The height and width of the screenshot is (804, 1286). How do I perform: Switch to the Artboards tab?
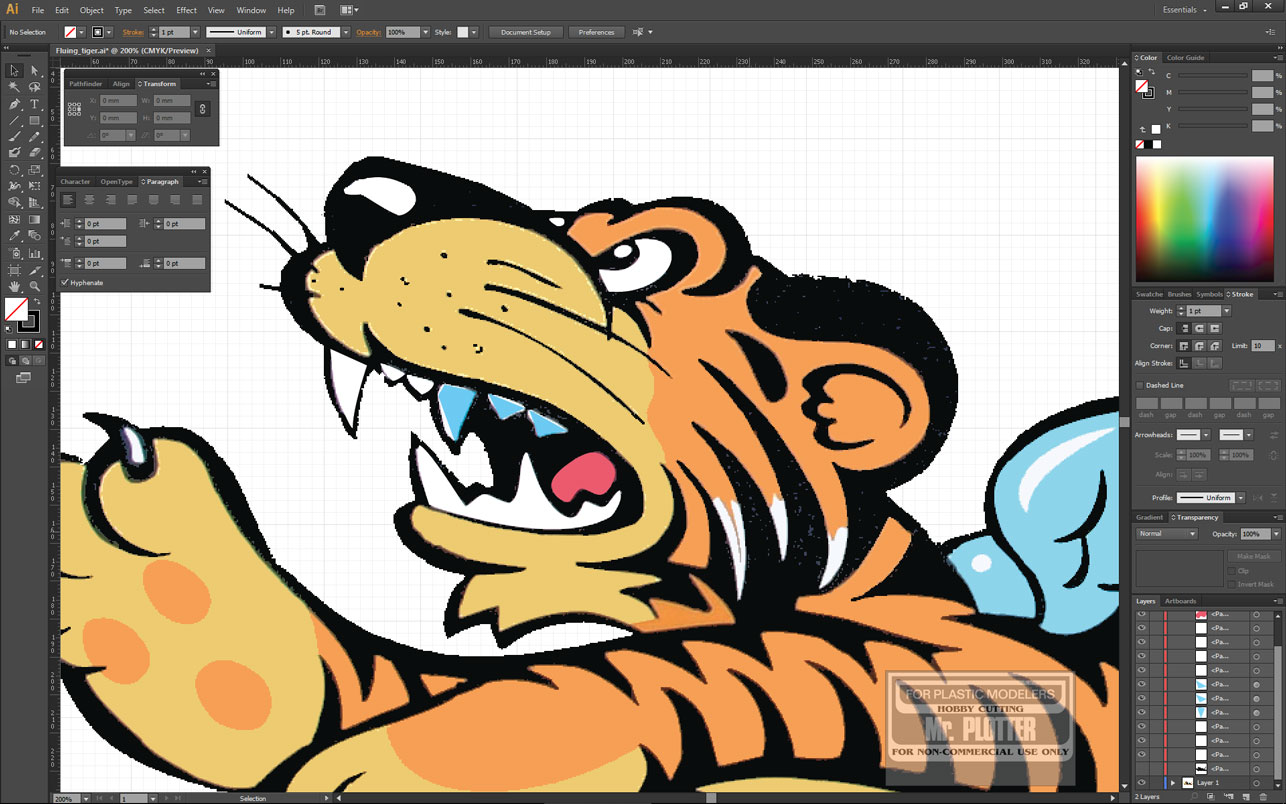pos(1180,601)
